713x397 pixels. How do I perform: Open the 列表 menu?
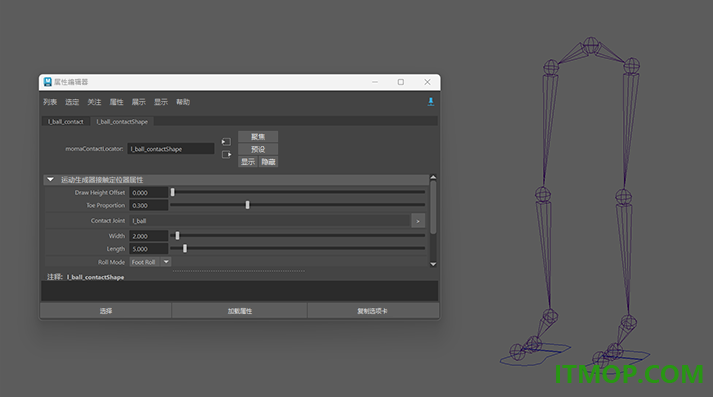50,102
